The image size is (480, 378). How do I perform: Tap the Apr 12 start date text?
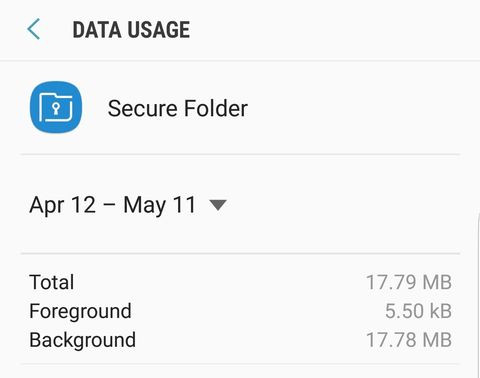(x=63, y=205)
